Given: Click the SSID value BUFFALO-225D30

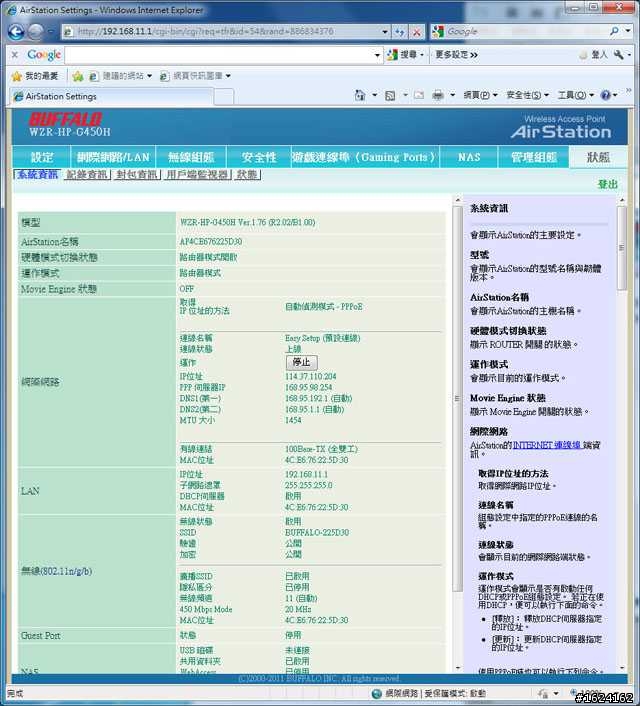Looking at the screenshot, I should pos(317,533).
